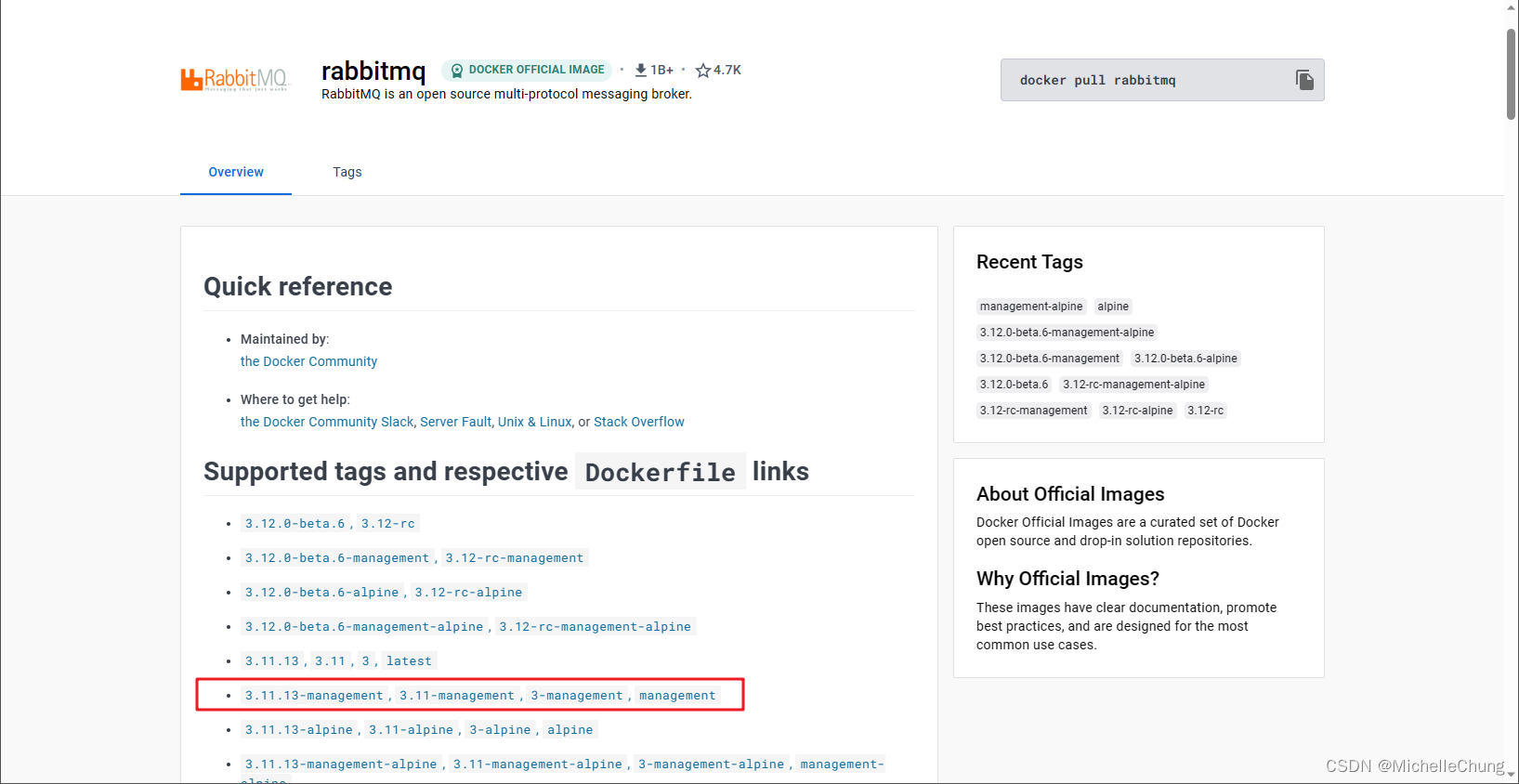Open the 3.11 tag link
The image size is (1519, 784).
(x=330, y=661)
